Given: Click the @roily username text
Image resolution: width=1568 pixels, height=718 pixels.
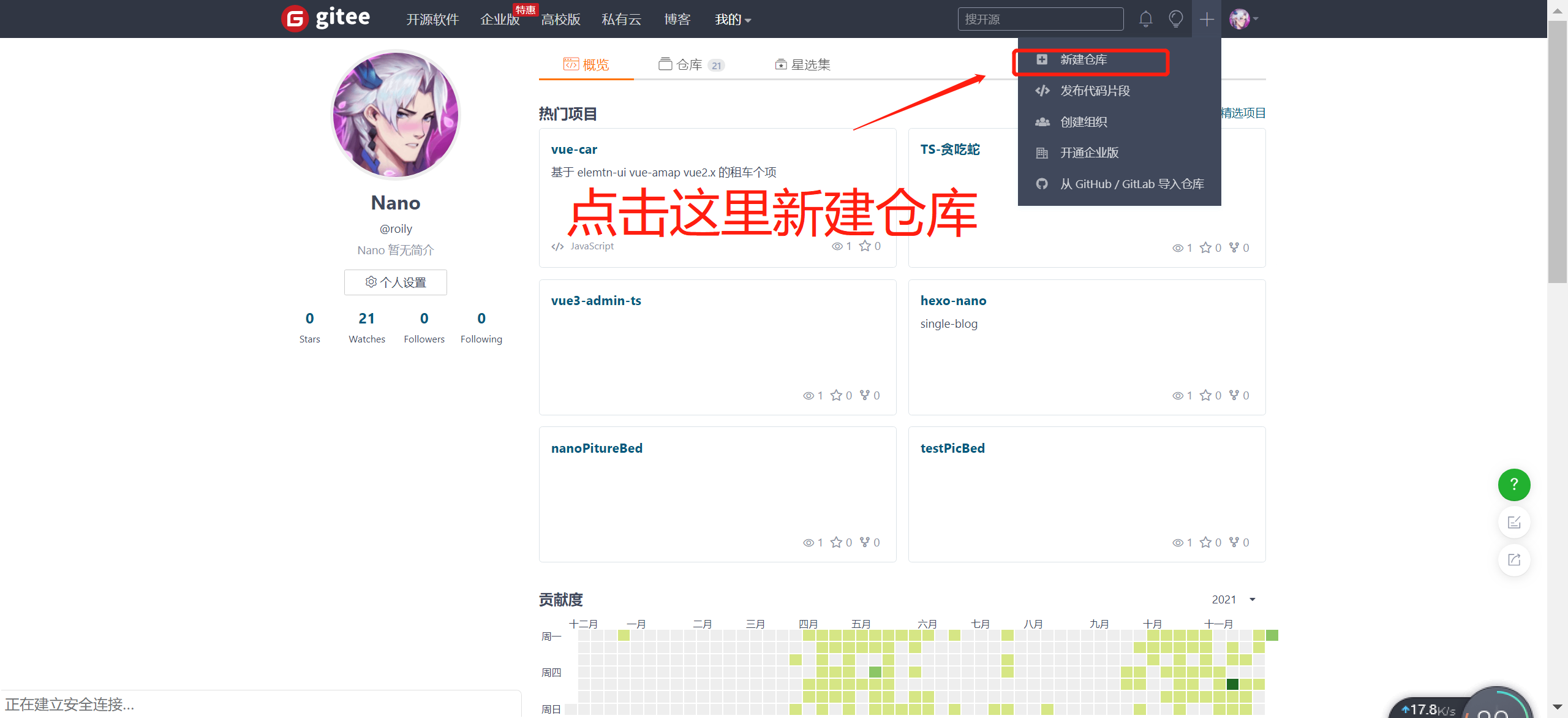Looking at the screenshot, I should 396,229.
